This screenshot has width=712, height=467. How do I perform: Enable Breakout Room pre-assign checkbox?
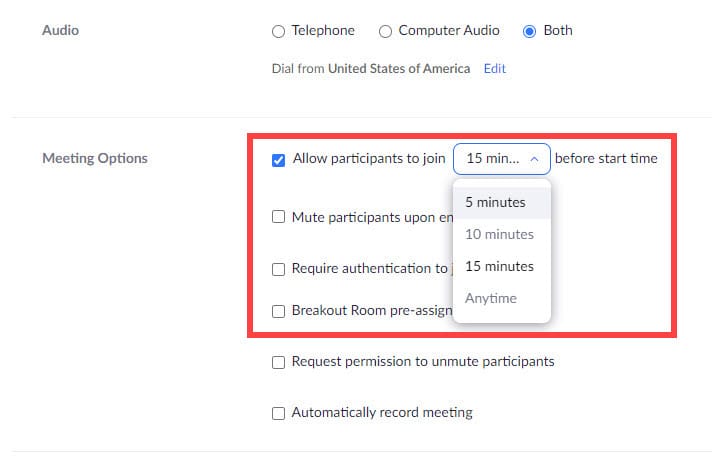pos(279,311)
